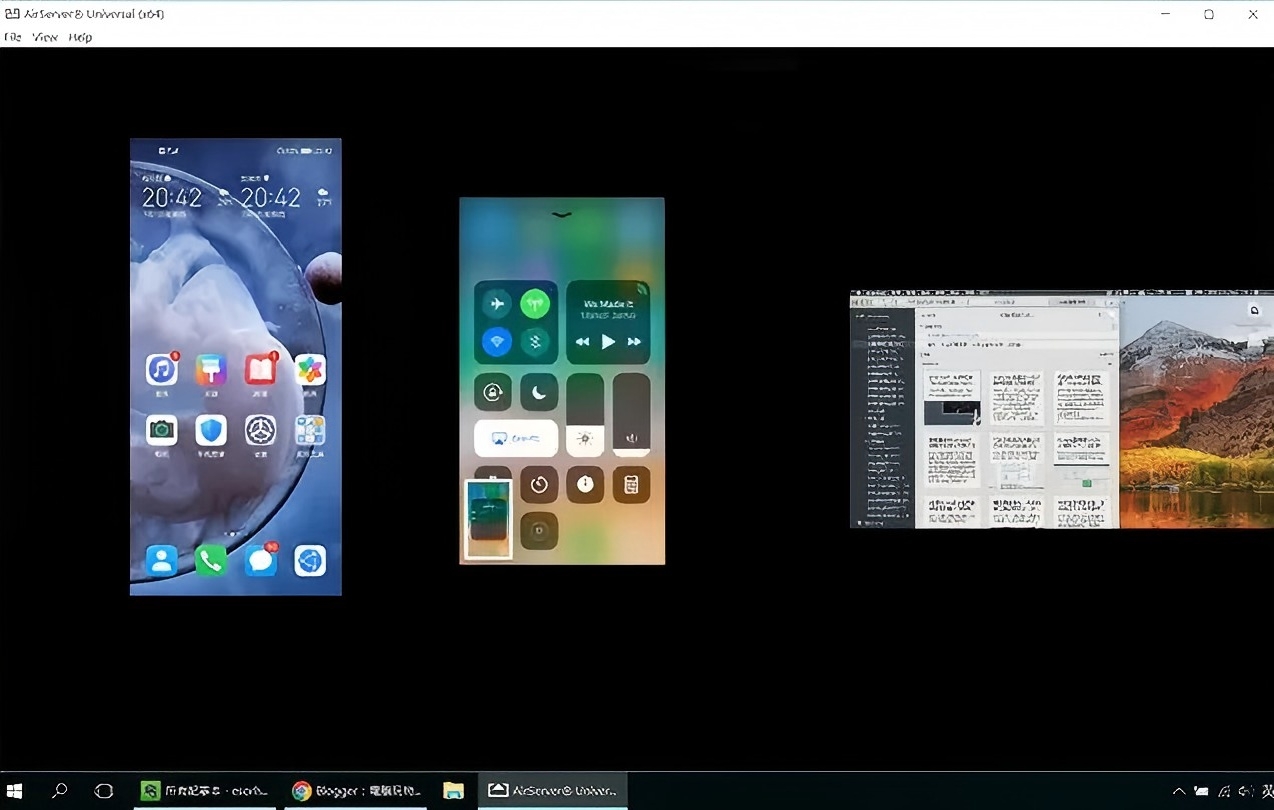Viewport: 1274px width, 810px height.
Task: Tap the AirPlay icon on the music tile
Action: (x=642, y=289)
